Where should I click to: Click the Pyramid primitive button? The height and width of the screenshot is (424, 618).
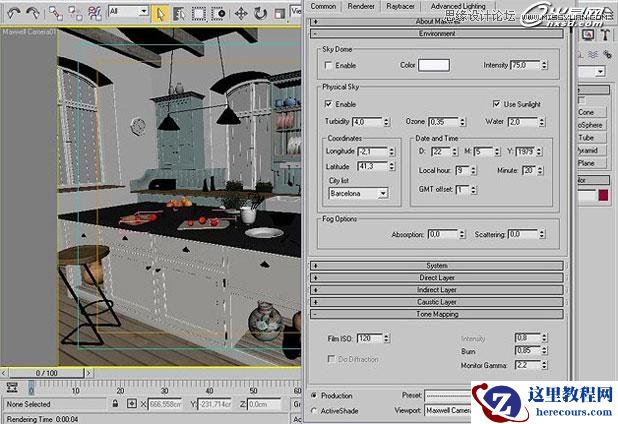[592, 150]
